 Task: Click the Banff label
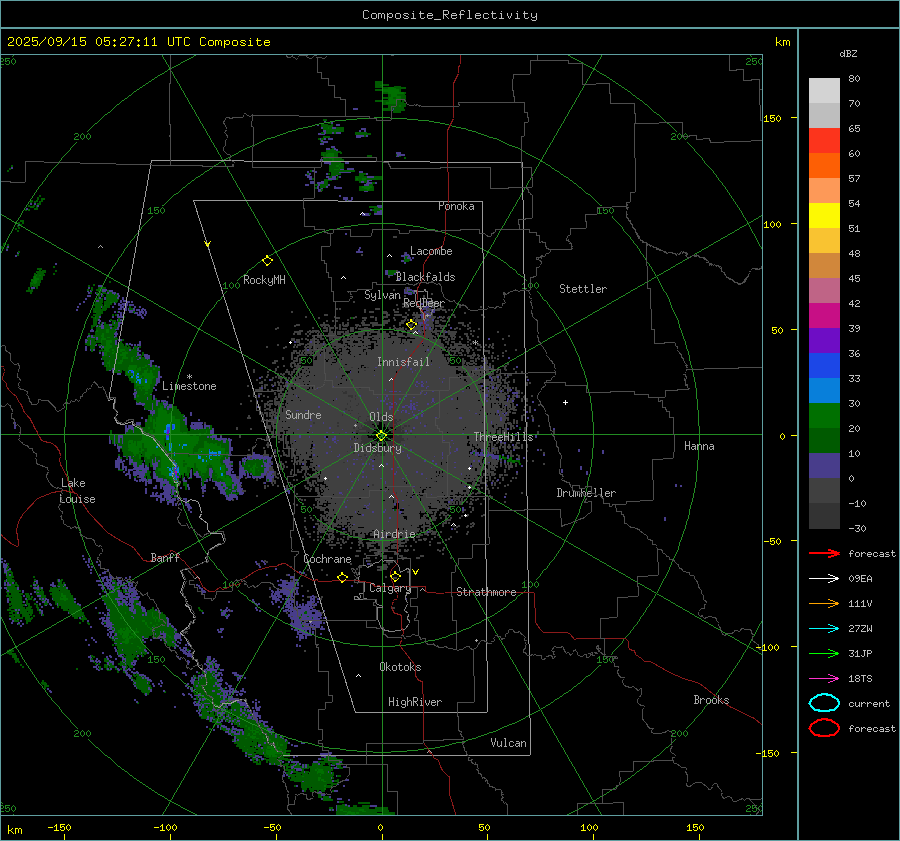click(x=165, y=557)
